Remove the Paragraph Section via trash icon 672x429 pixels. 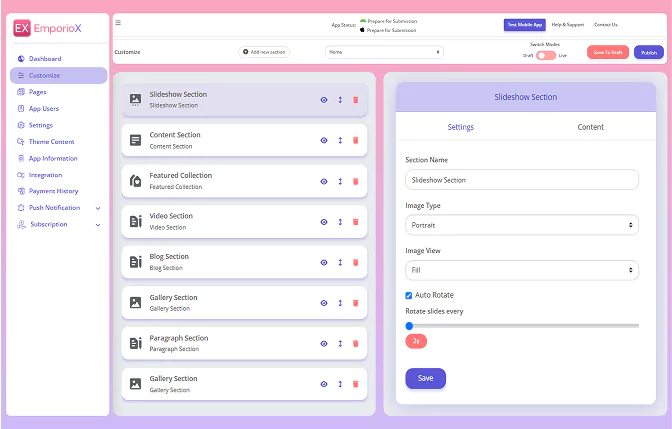(x=355, y=344)
